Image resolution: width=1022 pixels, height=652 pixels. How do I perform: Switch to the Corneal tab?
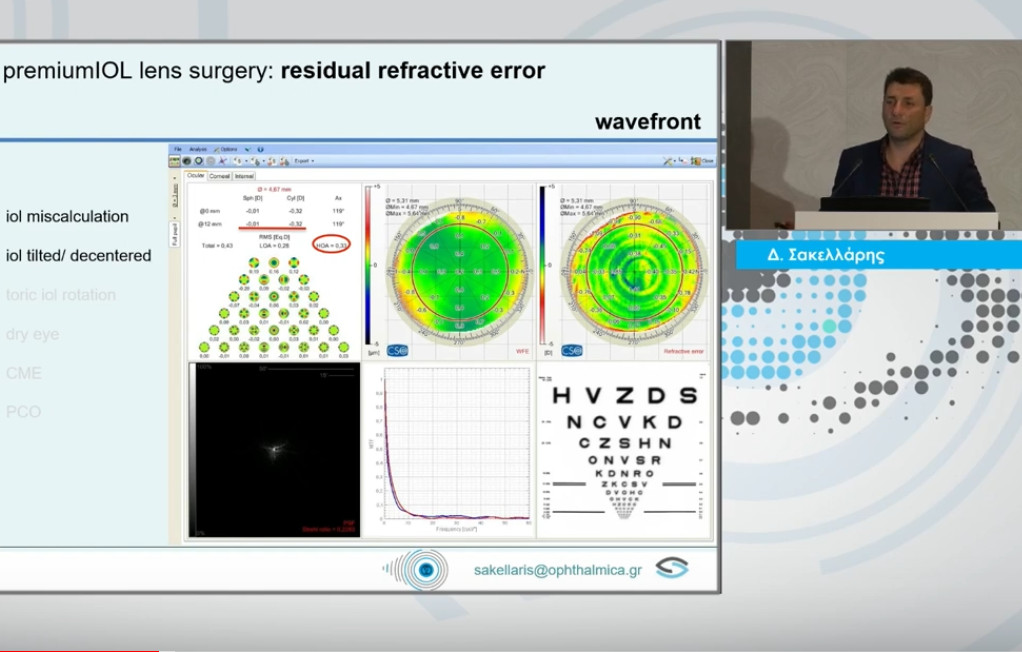click(x=220, y=176)
